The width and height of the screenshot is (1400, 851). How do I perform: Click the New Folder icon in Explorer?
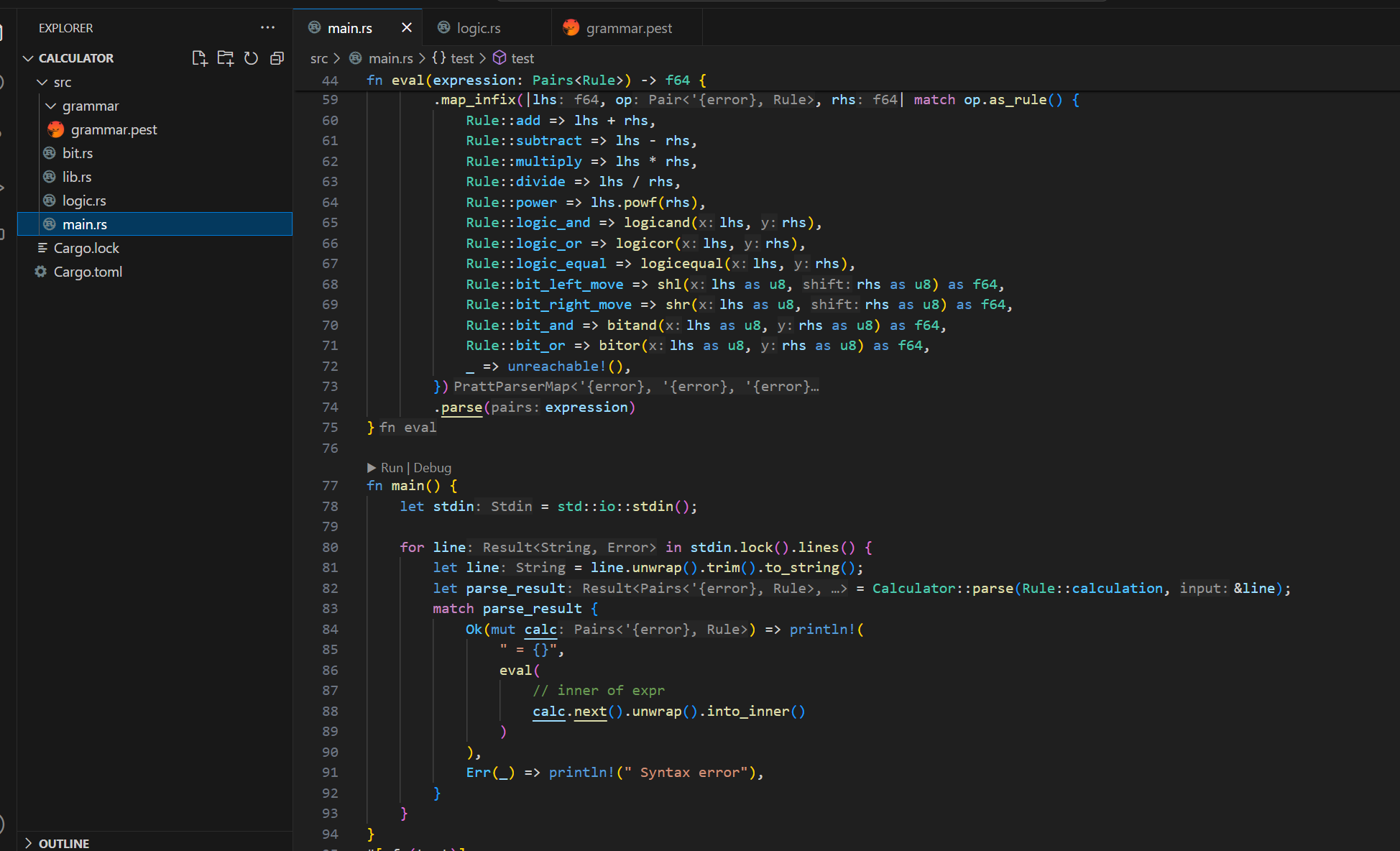[225, 58]
